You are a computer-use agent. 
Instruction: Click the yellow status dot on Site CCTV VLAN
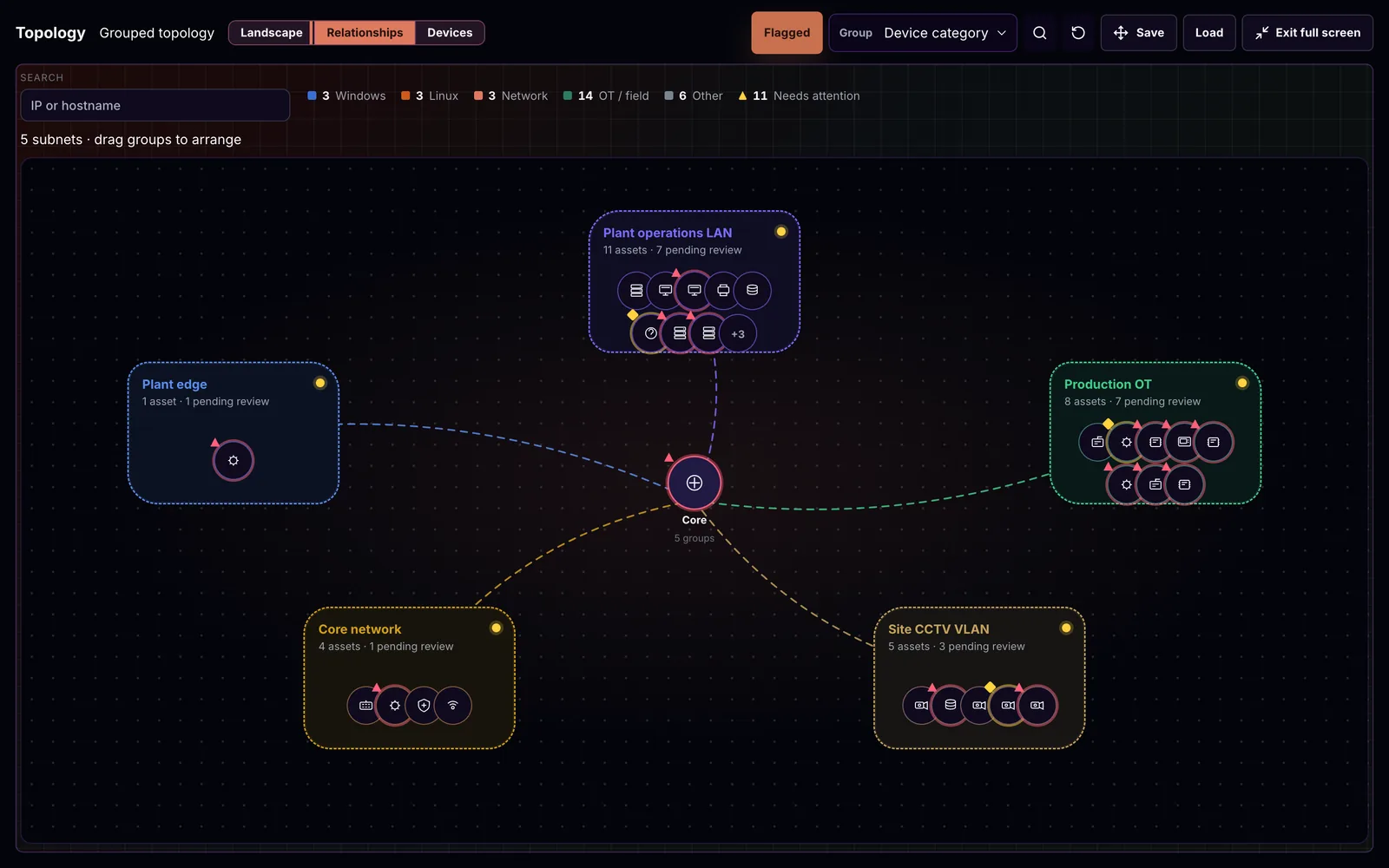(1066, 628)
